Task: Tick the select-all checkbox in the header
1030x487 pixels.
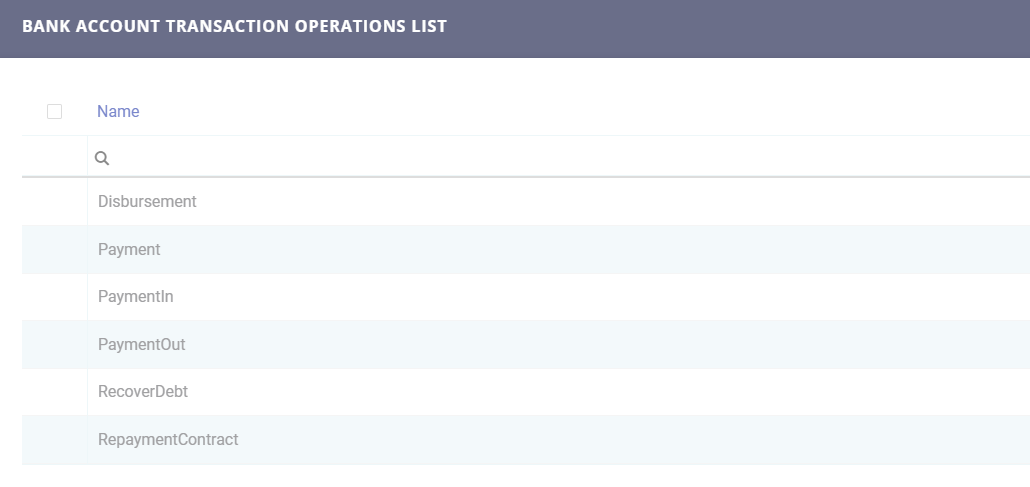Action: pyautogui.click(x=55, y=112)
